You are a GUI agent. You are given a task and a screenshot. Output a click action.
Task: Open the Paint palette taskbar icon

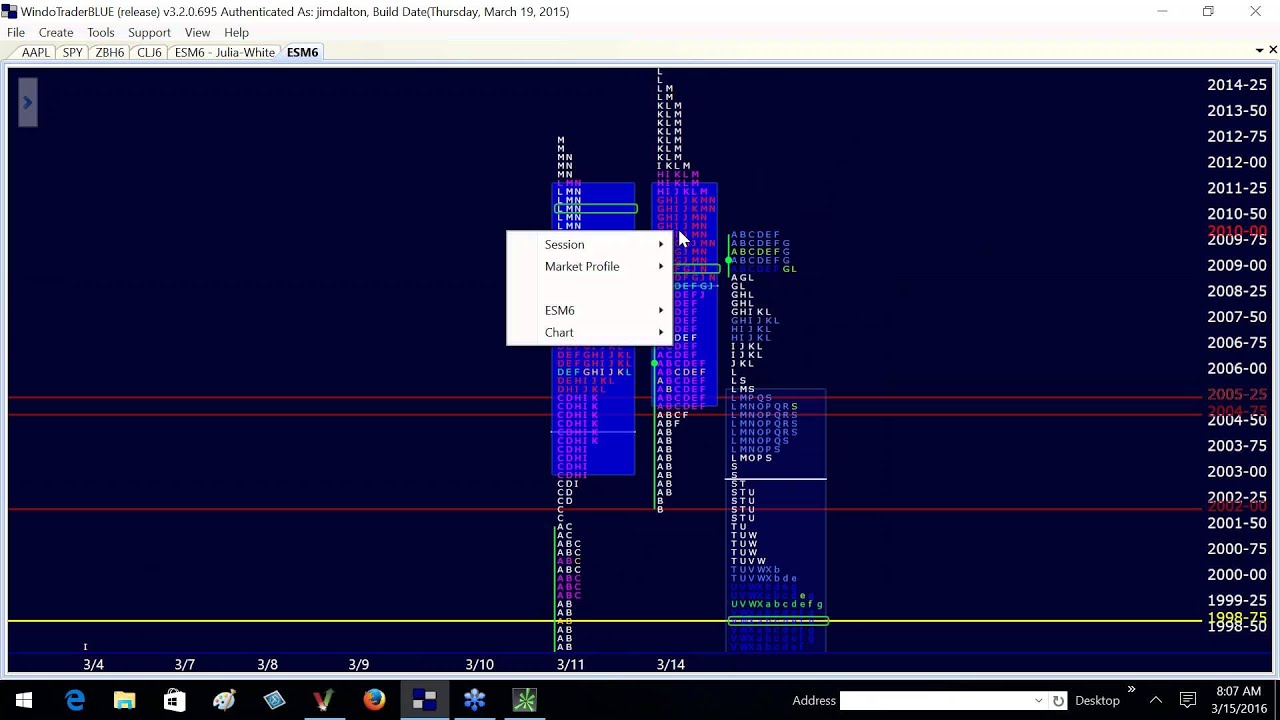pos(224,700)
